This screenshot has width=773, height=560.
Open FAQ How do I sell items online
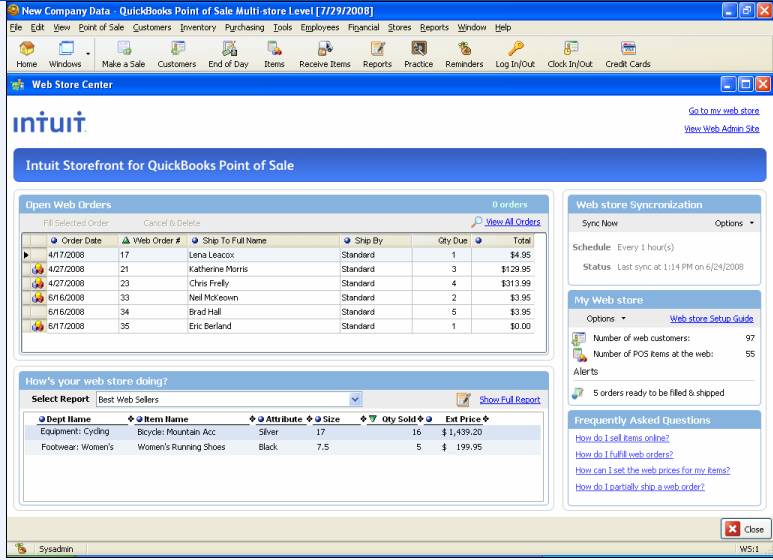(x=622, y=438)
